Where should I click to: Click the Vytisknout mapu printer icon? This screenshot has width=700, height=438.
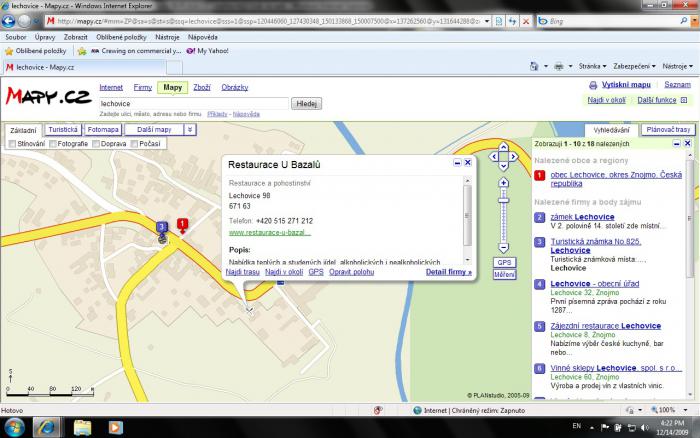(x=593, y=85)
